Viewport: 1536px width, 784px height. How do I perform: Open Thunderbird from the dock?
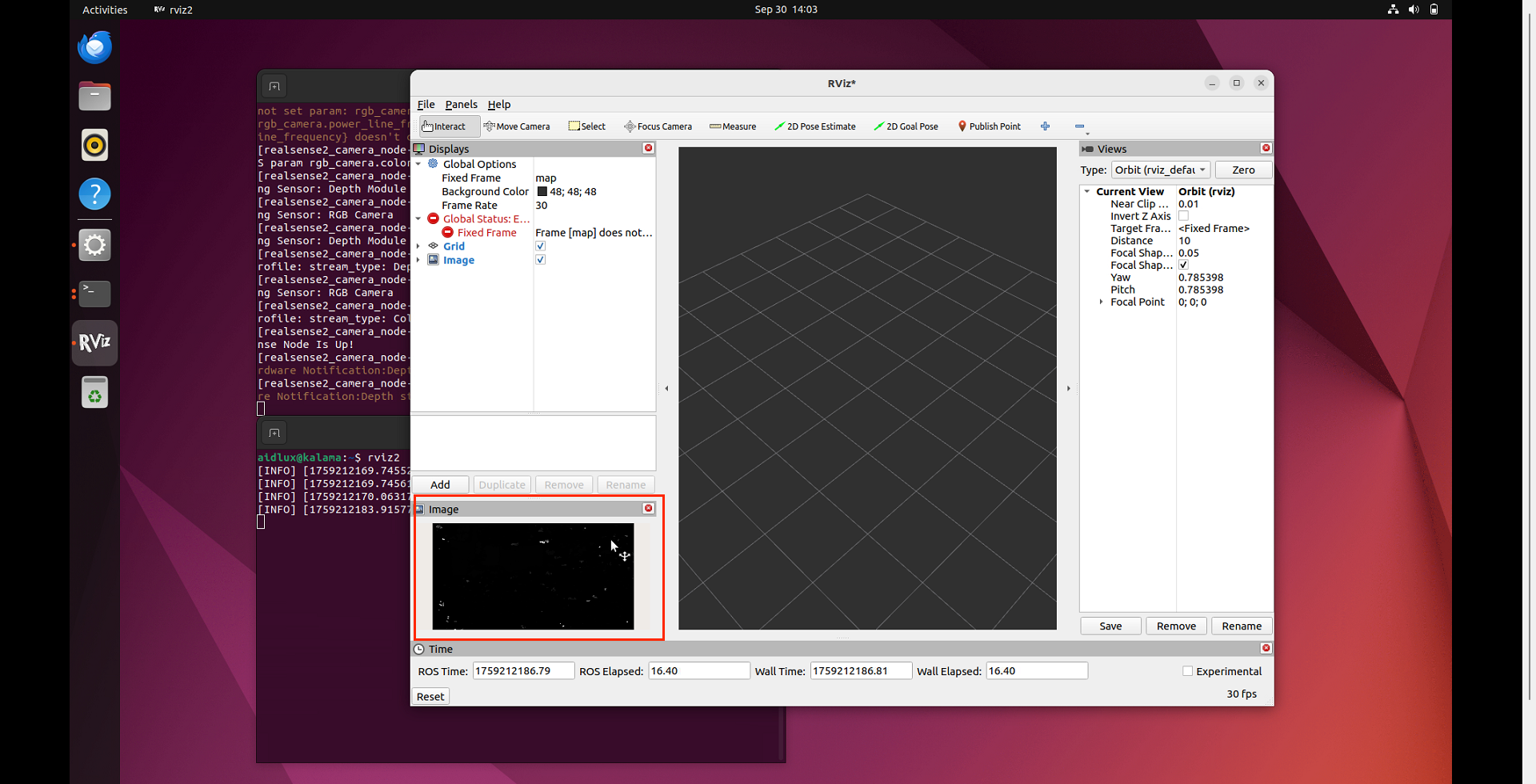(94, 47)
